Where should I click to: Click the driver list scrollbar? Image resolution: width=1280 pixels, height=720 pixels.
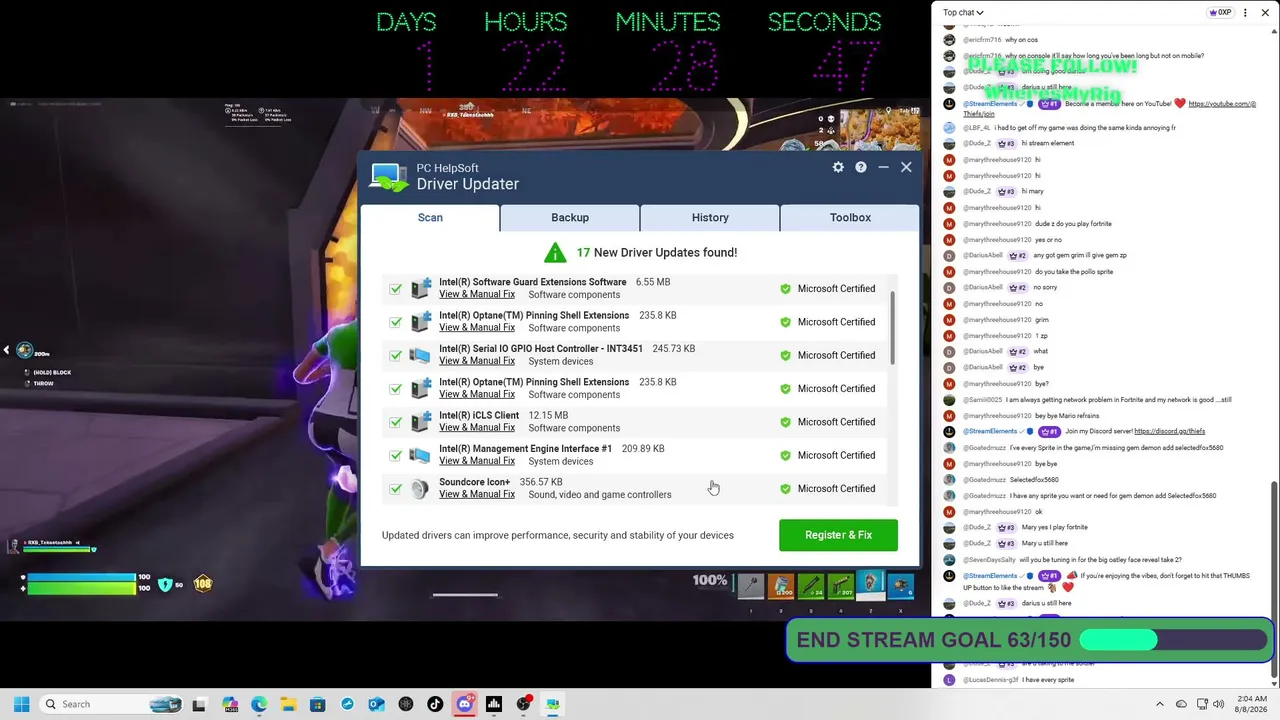point(892,329)
